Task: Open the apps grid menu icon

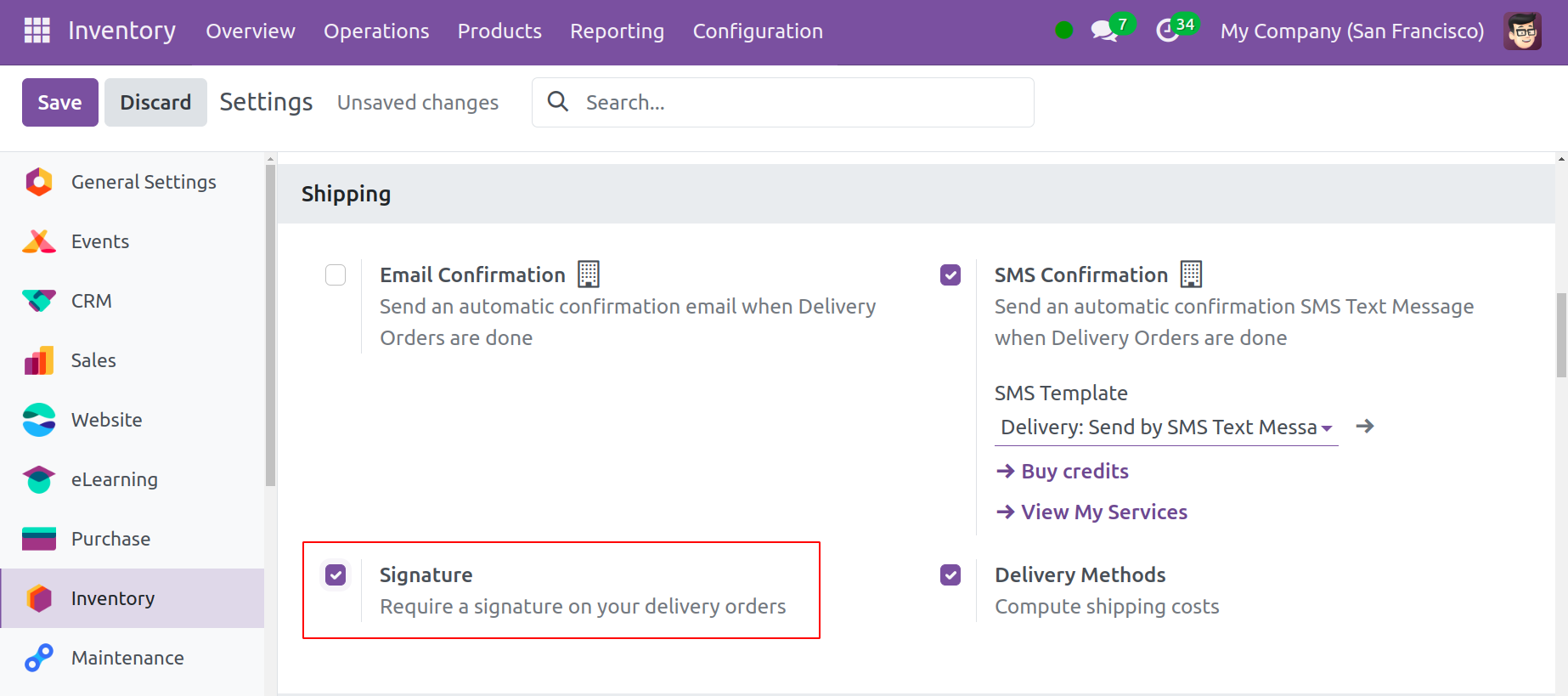Action: coord(37,31)
